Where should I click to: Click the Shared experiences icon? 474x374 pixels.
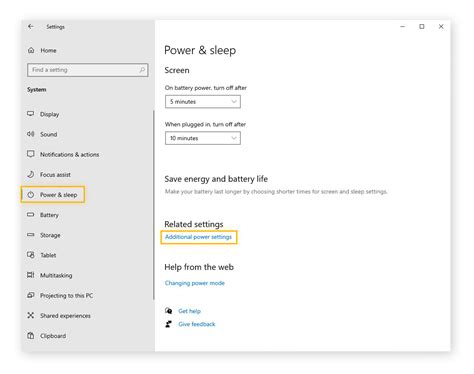pyautogui.click(x=31, y=315)
